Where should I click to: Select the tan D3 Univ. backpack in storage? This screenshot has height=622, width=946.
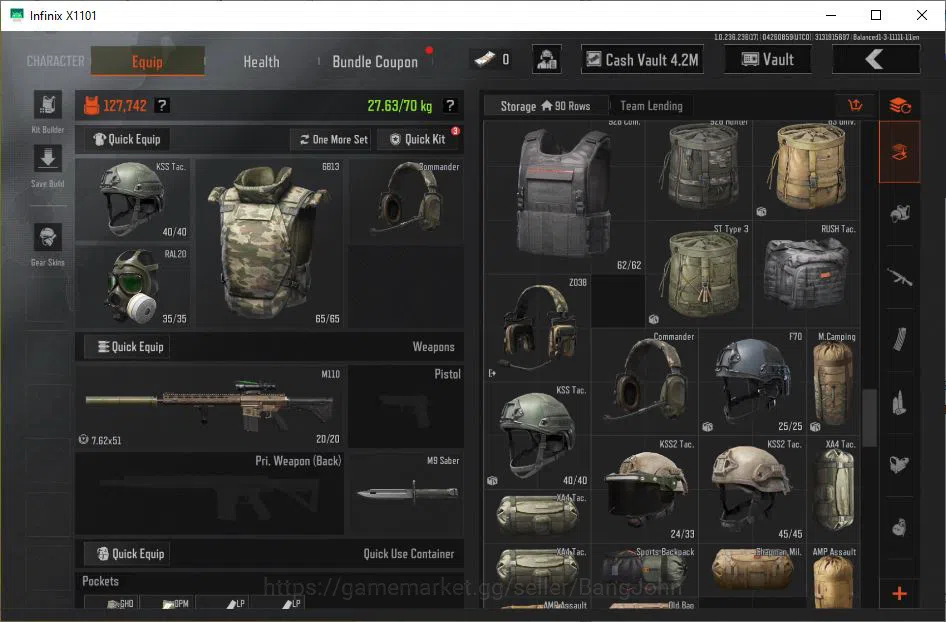807,170
